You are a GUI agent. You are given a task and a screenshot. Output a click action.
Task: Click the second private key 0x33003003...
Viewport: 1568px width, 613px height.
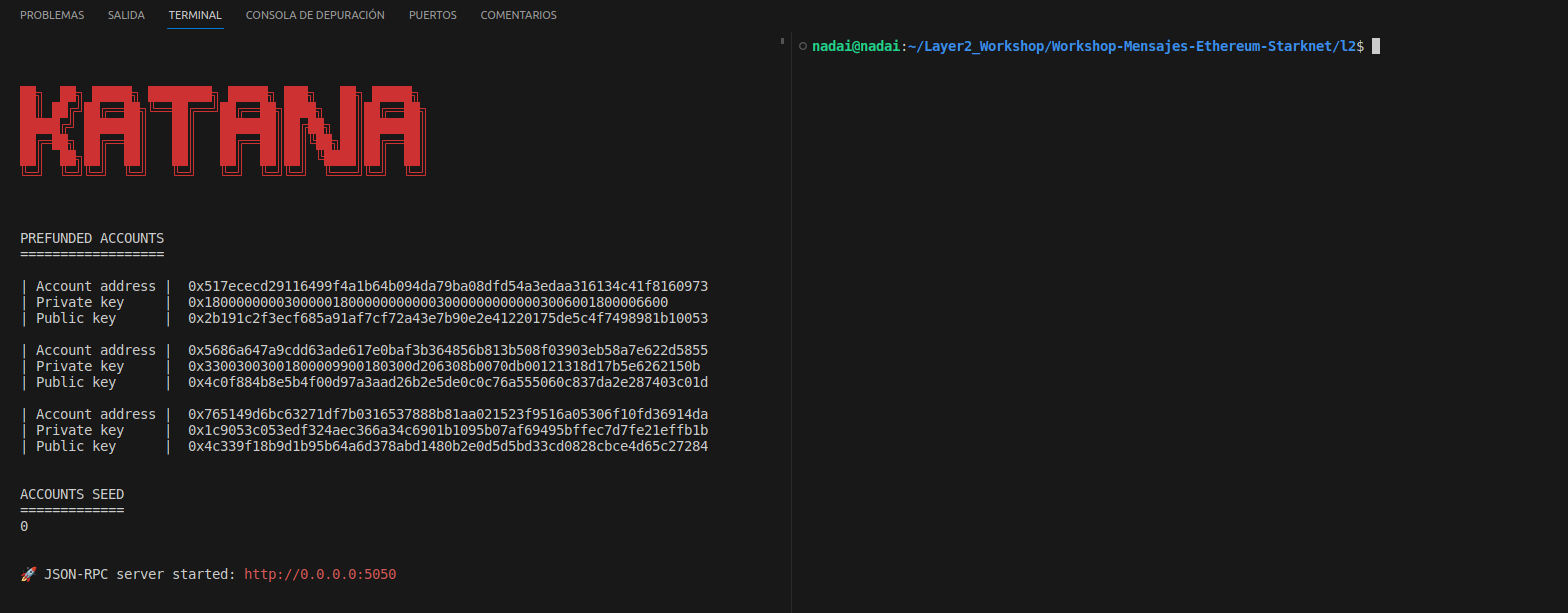[x=444, y=367]
